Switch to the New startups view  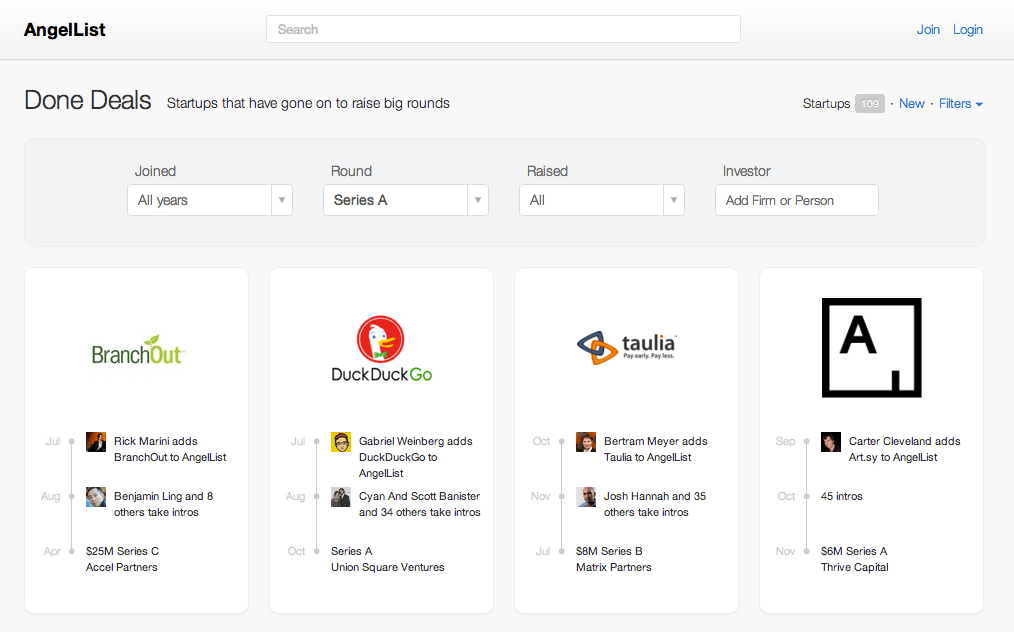click(911, 104)
